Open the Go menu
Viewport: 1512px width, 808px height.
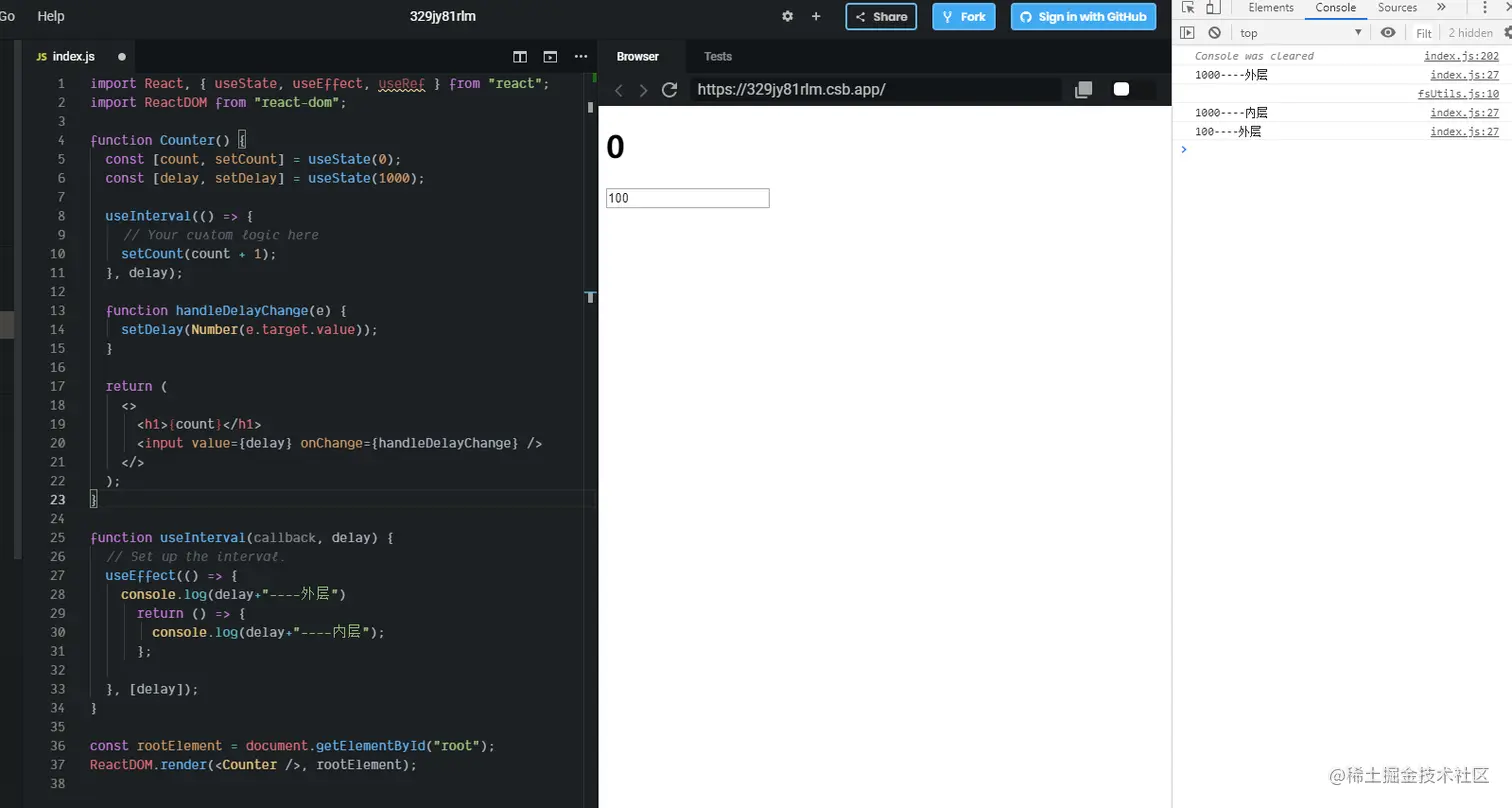point(7,16)
